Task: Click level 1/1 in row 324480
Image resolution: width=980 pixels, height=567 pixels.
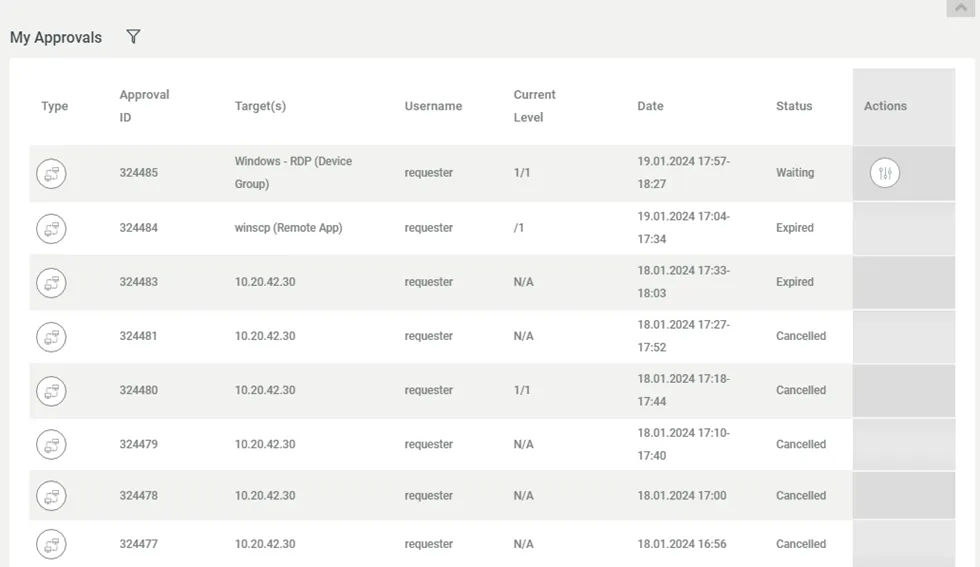Action: [x=522, y=390]
